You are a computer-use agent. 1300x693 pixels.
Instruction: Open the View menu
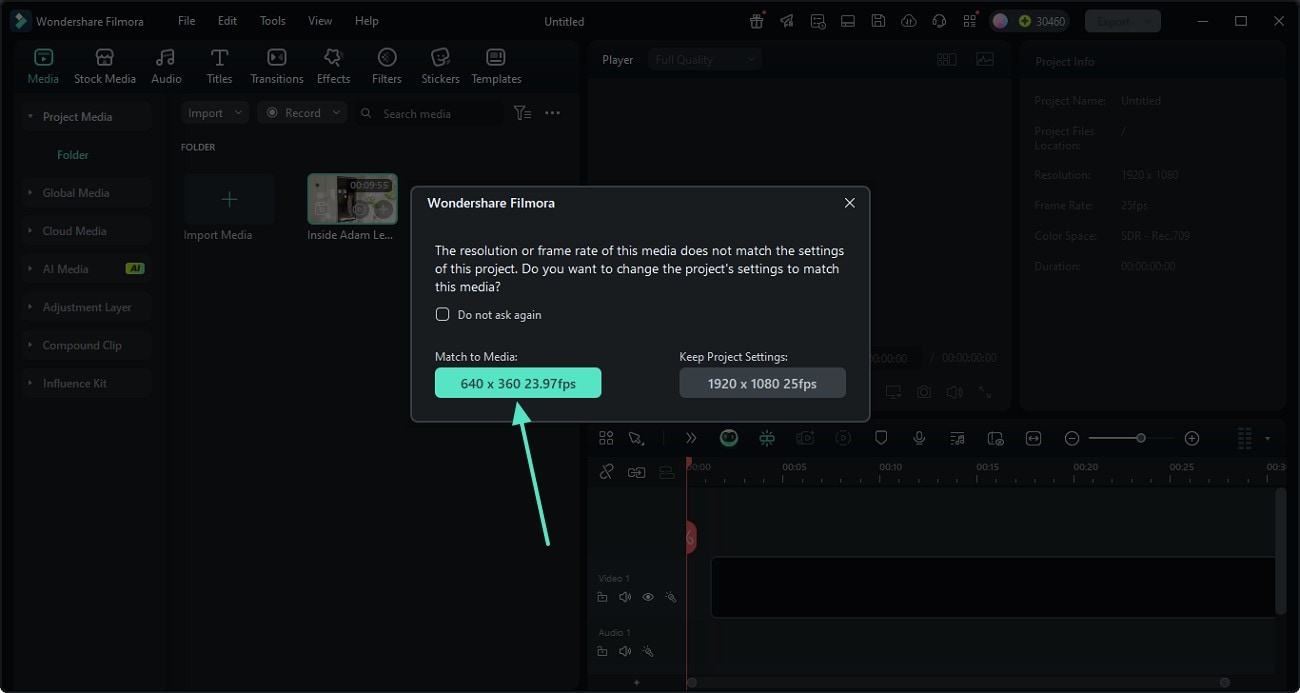[x=320, y=21]
